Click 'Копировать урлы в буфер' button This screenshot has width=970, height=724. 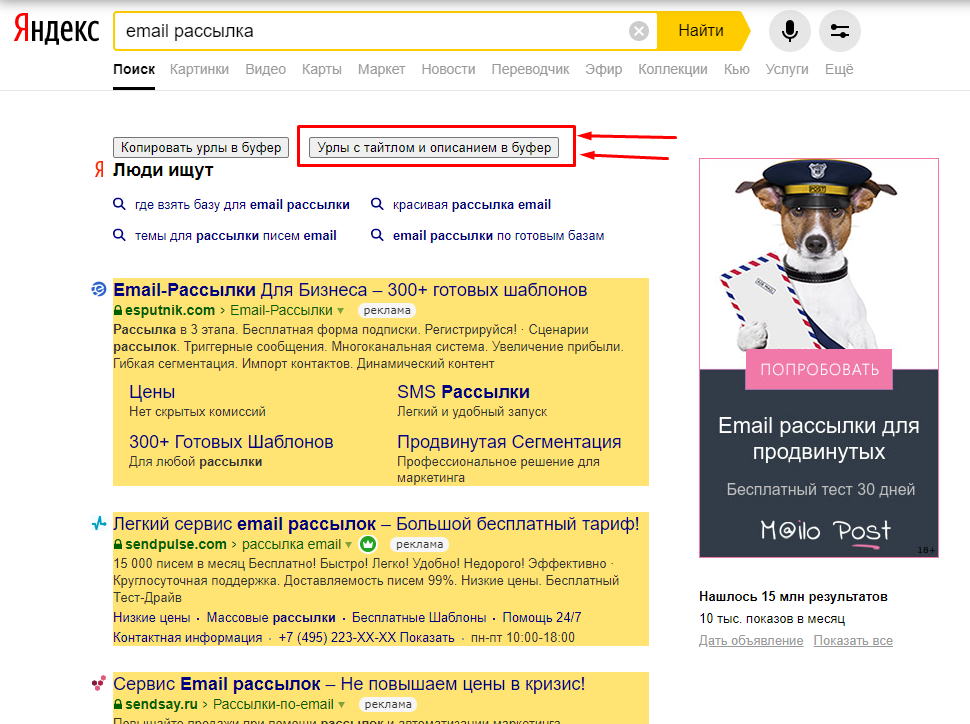(201, 147)
